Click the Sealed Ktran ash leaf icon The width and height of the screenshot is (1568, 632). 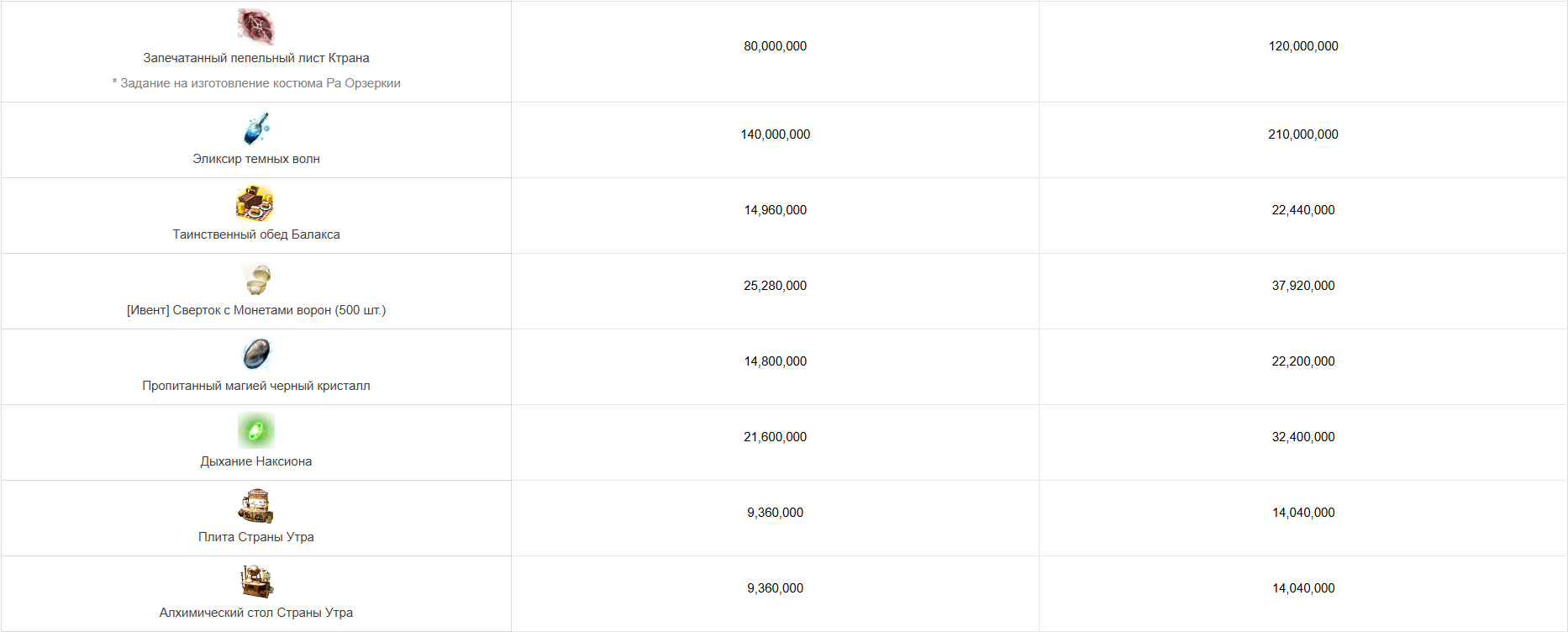point(255,27)
